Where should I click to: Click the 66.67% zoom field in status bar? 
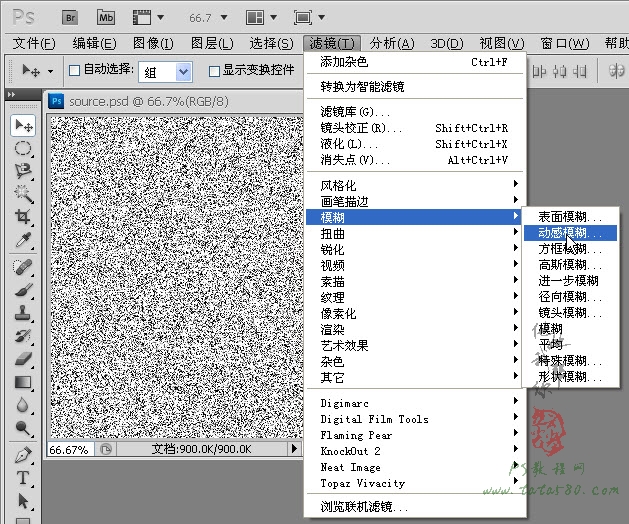[x=70, y=449]
